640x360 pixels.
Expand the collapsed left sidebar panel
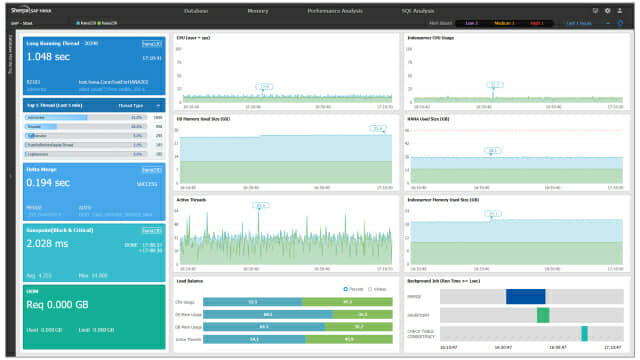[11, 176]
